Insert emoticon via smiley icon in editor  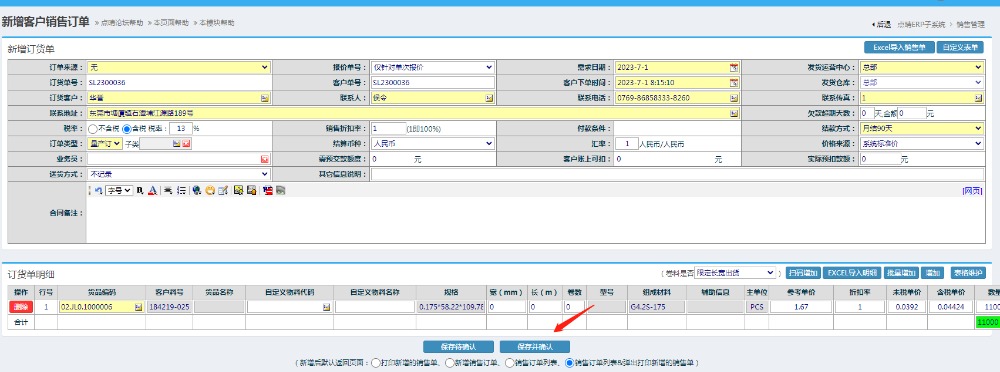(209, 190)
